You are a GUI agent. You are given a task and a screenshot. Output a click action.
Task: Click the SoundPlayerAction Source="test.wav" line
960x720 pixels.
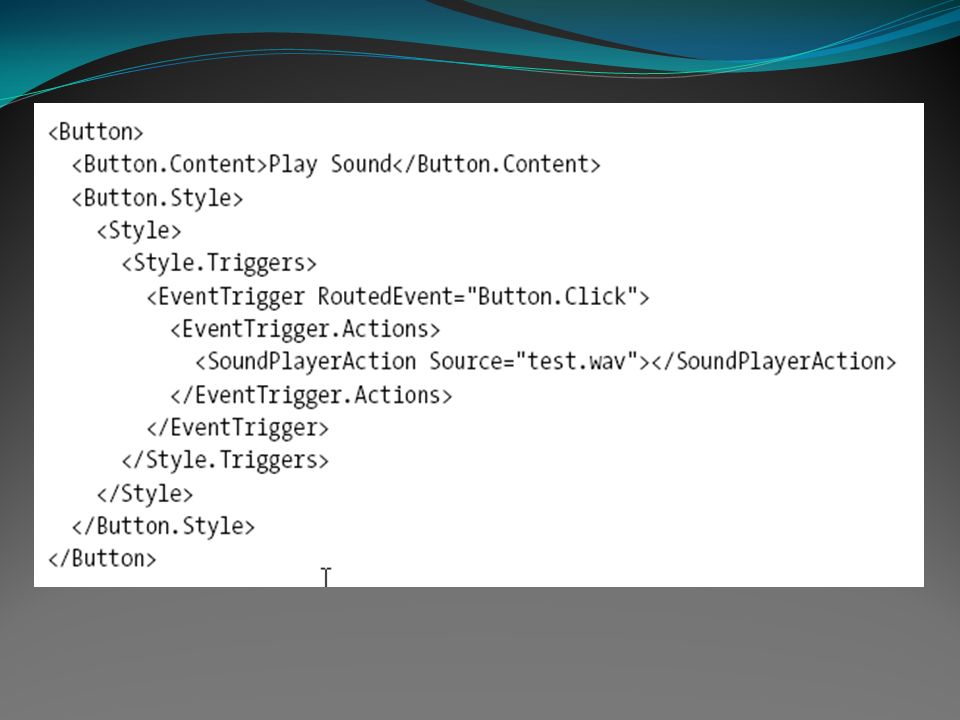(x=546, y=362)
